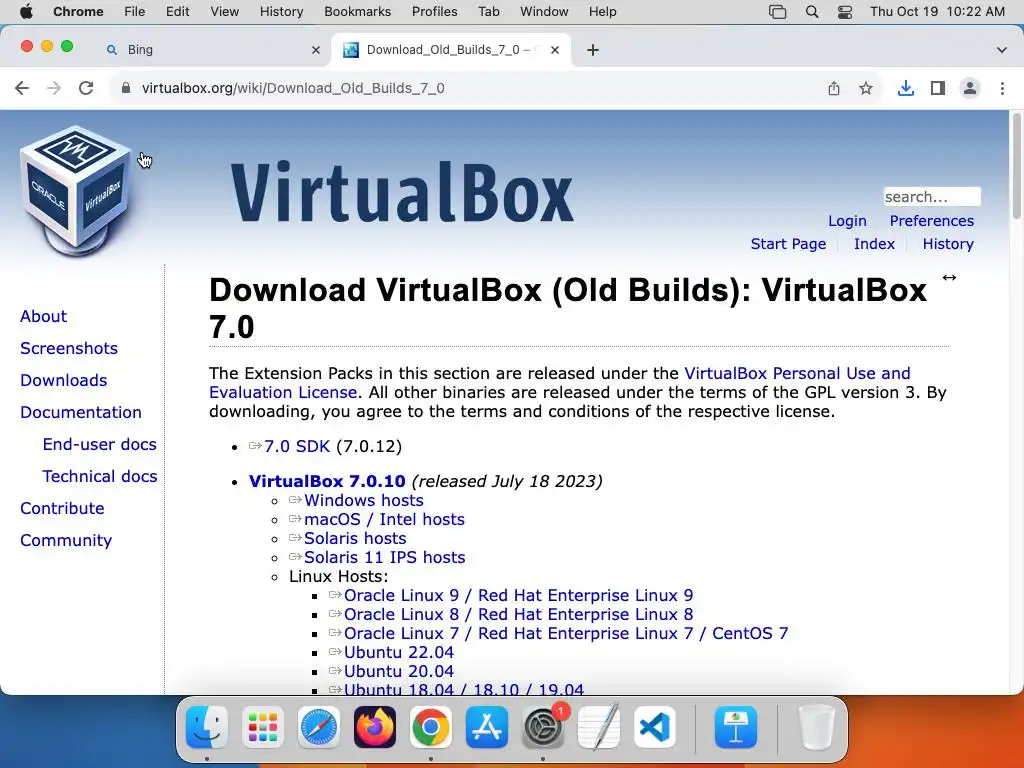Open the View menu
Image resolution: width=1024 pixels, height=768 pixels.
tap(224, 12)
